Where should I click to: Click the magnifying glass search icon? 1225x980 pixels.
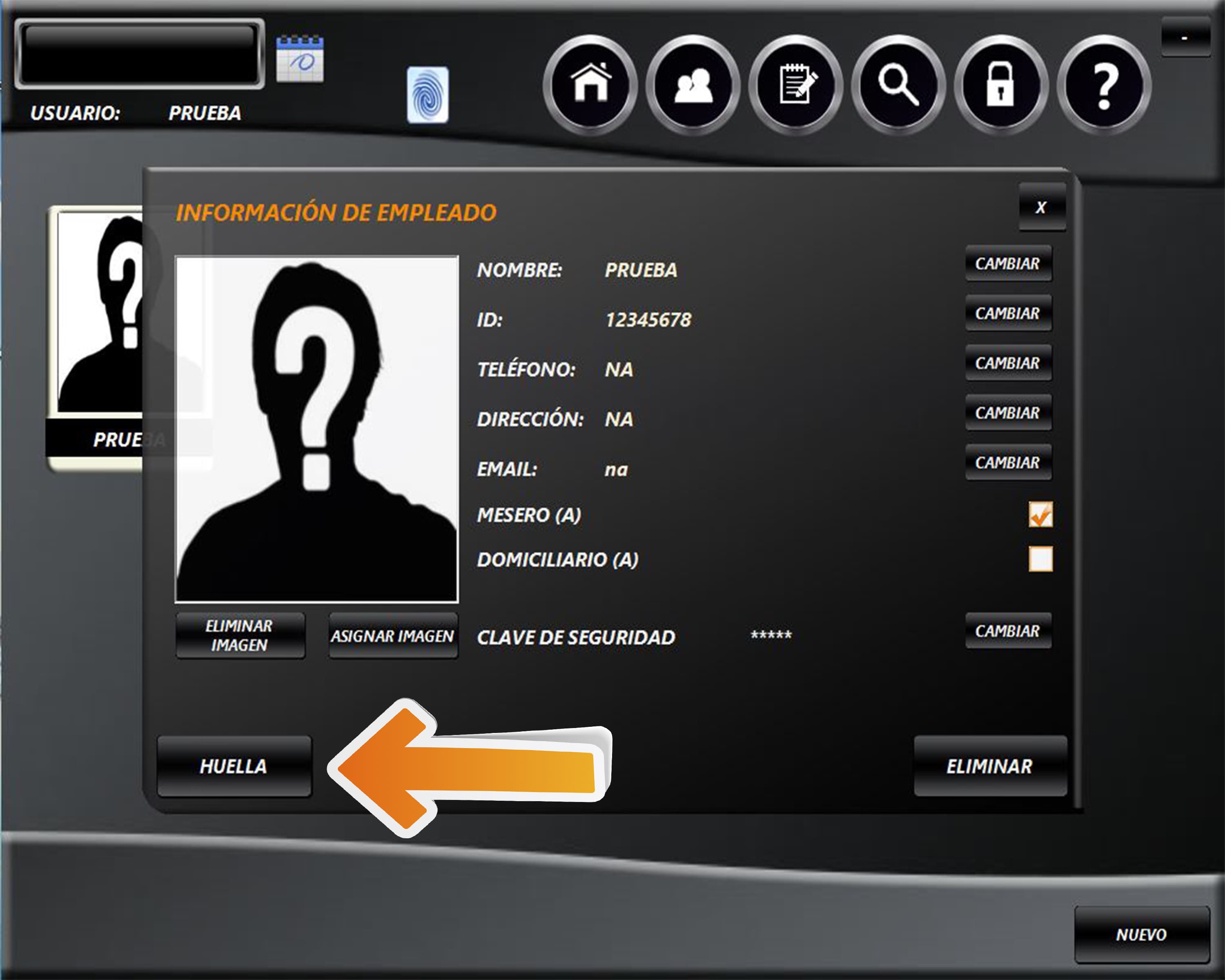tap(898, 85)
